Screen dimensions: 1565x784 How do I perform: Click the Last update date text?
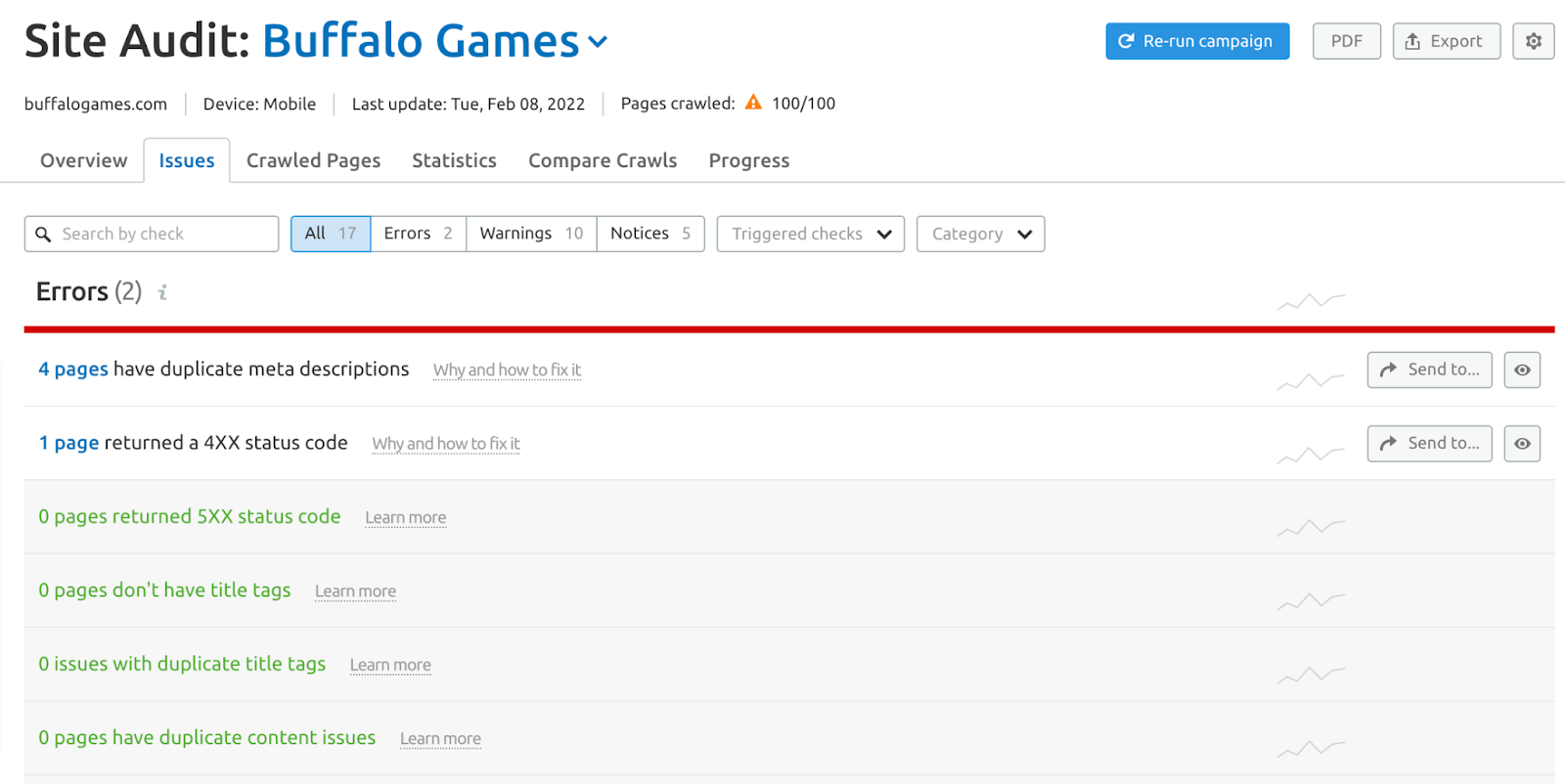pyautogui.click(x=469, y=104)
